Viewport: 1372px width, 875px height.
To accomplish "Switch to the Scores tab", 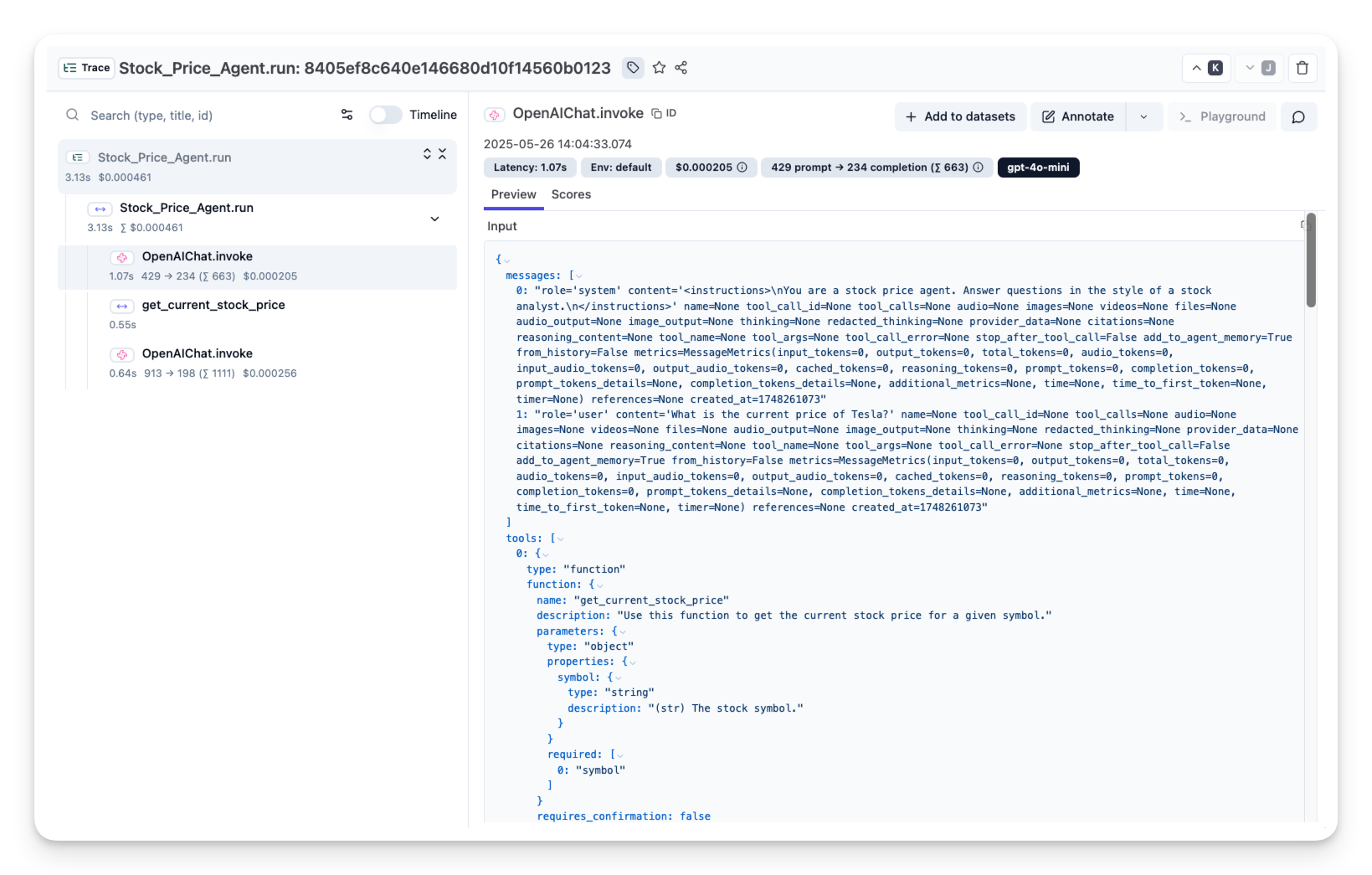I will click(x=571, y=194).
